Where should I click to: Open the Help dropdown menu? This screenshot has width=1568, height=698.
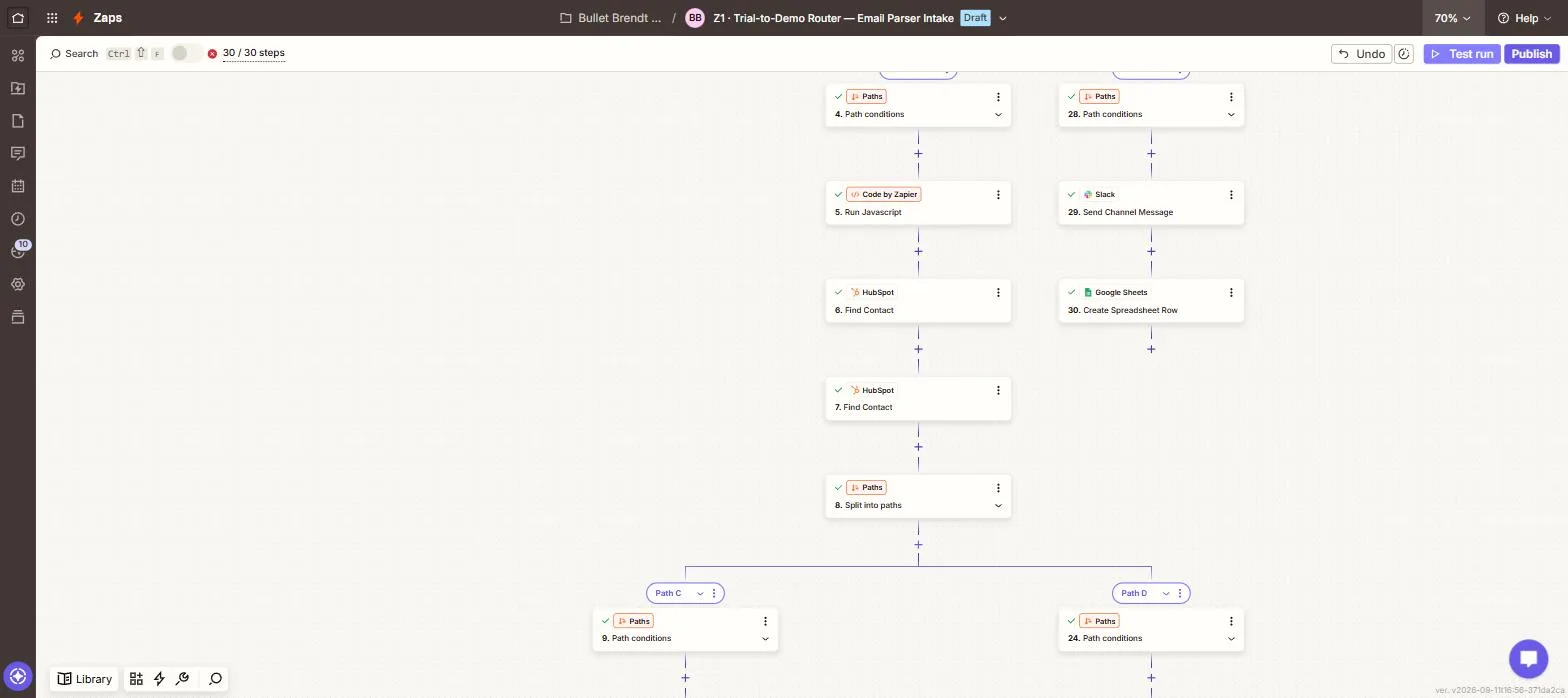pyautogui.click(x=1524, y=18)
